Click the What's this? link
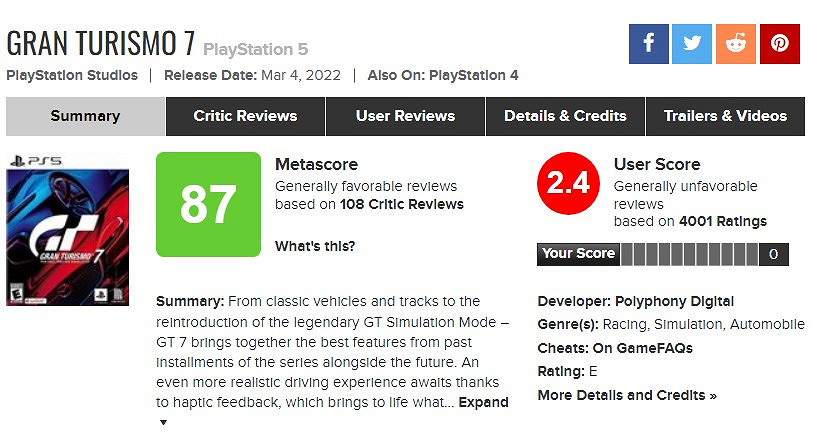The image size is (817, 436). tap(315, 246)
